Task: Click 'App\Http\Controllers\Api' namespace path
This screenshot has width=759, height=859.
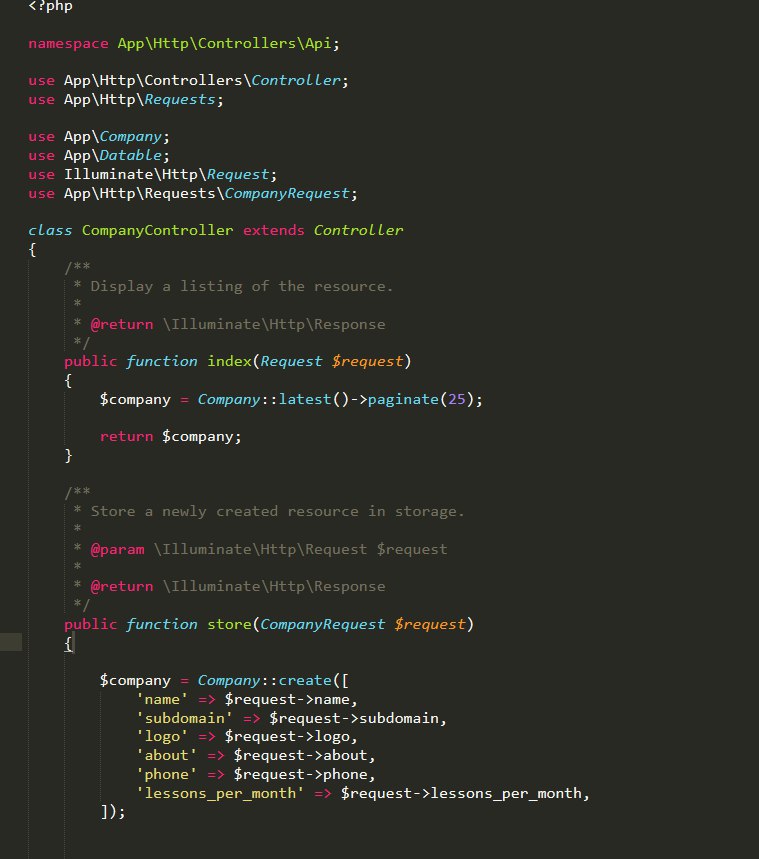Action: pos(224,43)
